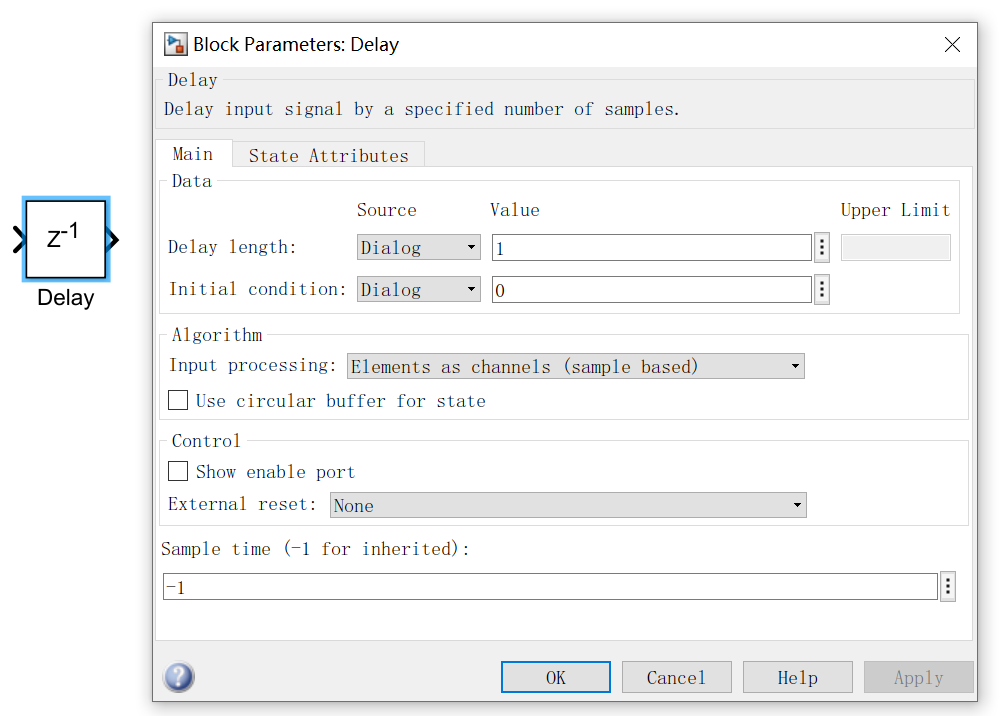Enable Use circular buffer for state
The width and height of the screenshot is (1001, 716).
(x=178, y=400)
